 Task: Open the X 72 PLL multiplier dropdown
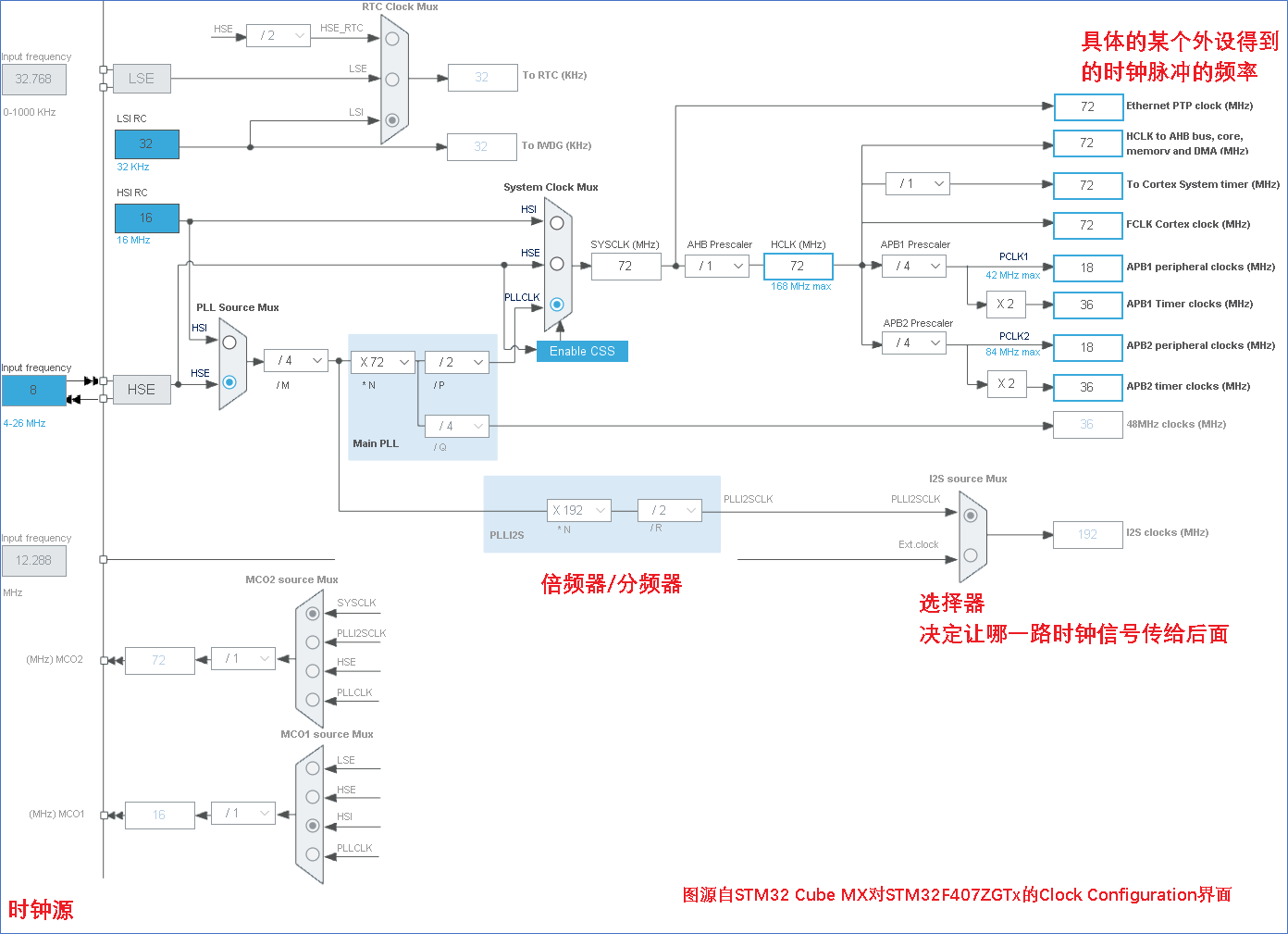[x=383, y=362]
